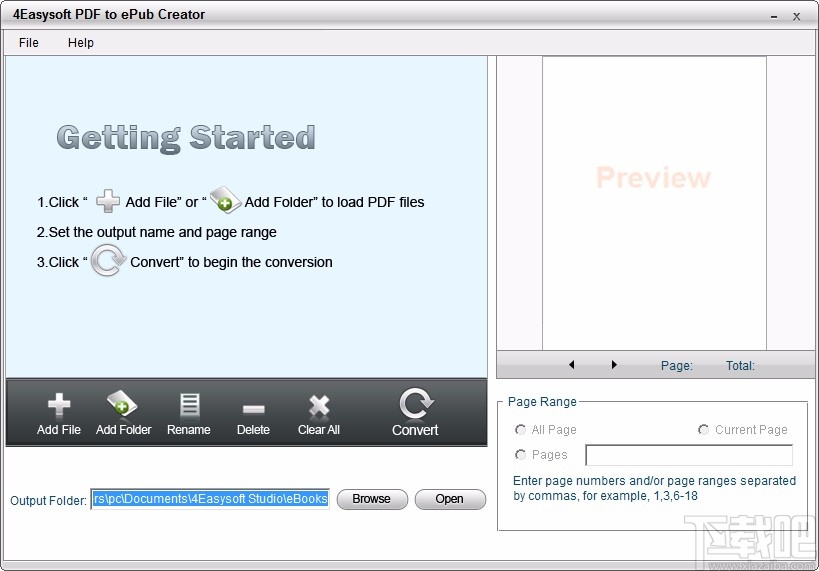
Task: Click the 'Output Folder:' label
Action: [49, 500]
